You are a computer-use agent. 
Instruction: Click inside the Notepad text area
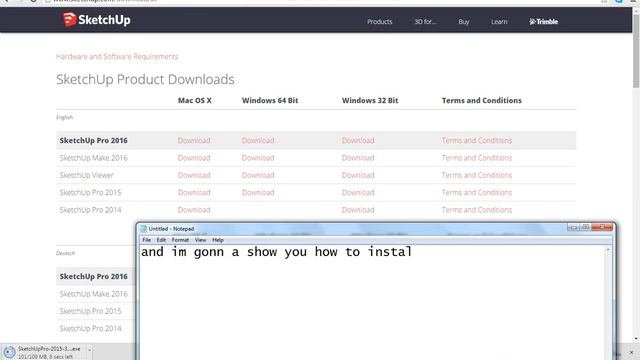[x=371, y=302]
